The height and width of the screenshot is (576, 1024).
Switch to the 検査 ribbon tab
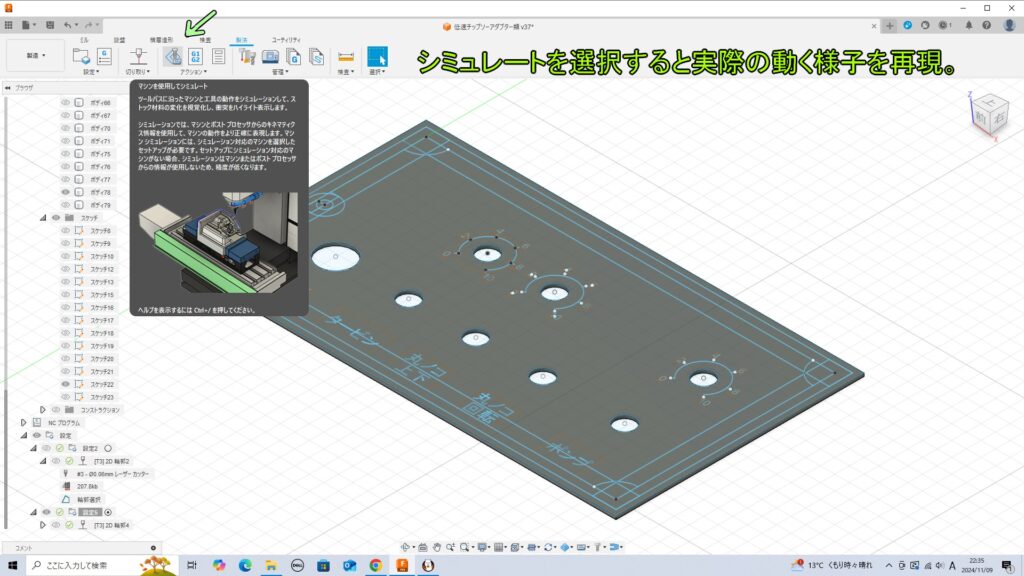pyautogui.click(x=205, y=40)
